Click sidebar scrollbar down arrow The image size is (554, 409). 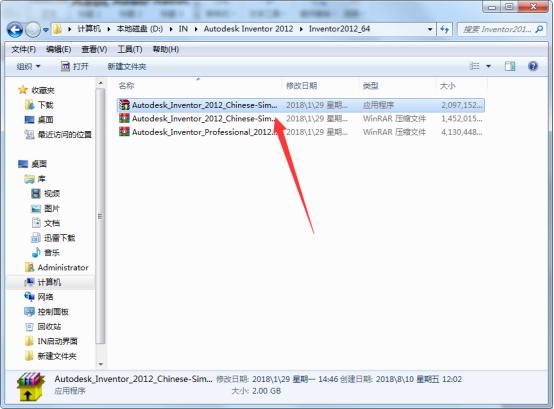point(100,364)
